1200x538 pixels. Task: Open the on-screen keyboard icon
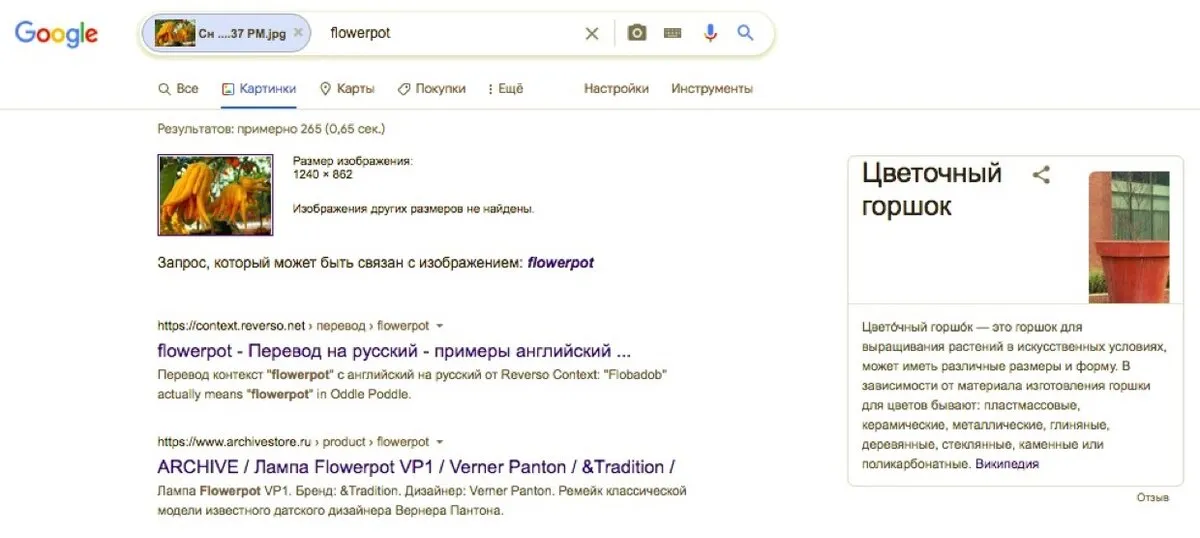tap(672, 33)
